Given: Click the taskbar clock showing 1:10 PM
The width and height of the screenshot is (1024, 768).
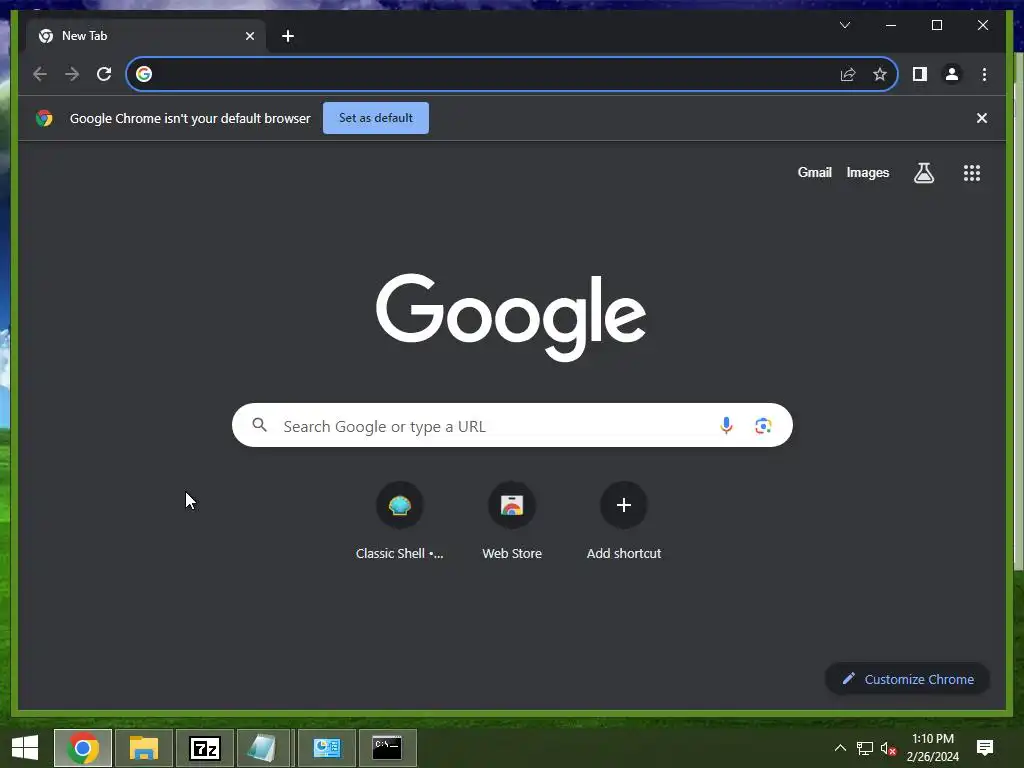Looking at the screenshot, I should pyautogui.click(x=933, y=748).
